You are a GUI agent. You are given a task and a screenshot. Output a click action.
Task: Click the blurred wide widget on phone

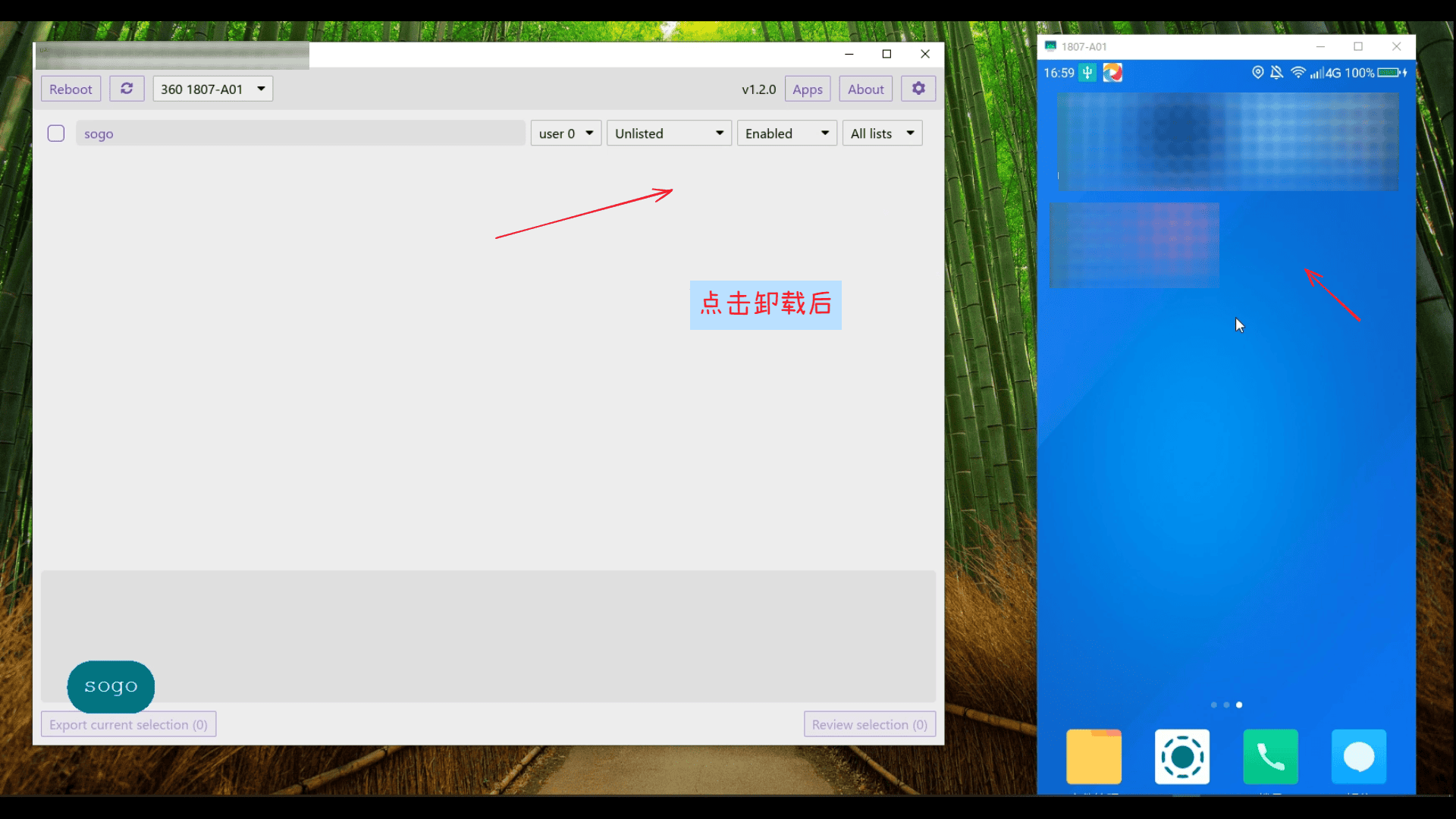coord(1228,141)
